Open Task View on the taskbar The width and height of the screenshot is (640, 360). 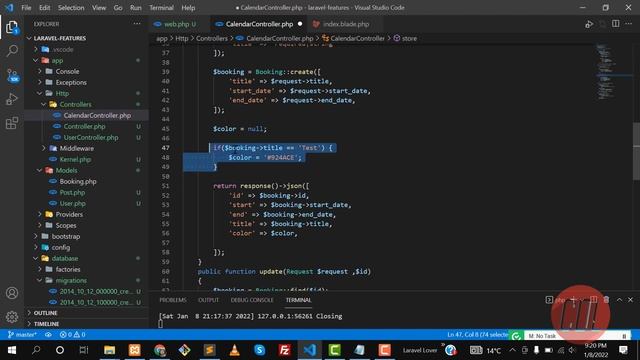click(x=84, y=350)
